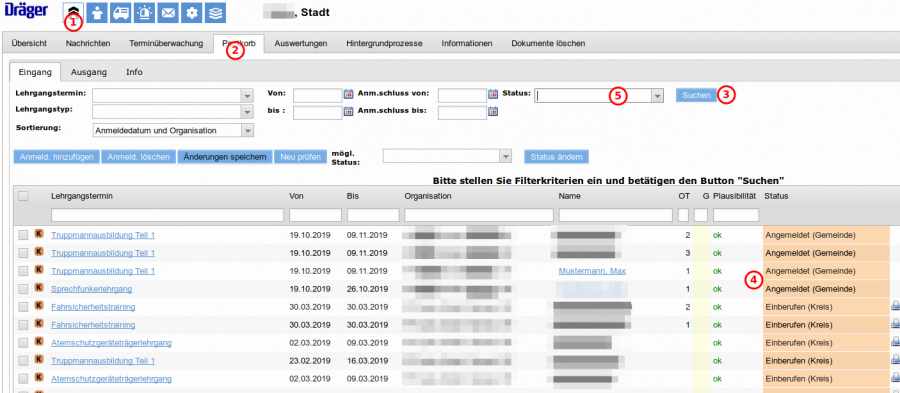Expand the Lehrgangstyp dropdown
900x393 pixels.
click(247, 111)
